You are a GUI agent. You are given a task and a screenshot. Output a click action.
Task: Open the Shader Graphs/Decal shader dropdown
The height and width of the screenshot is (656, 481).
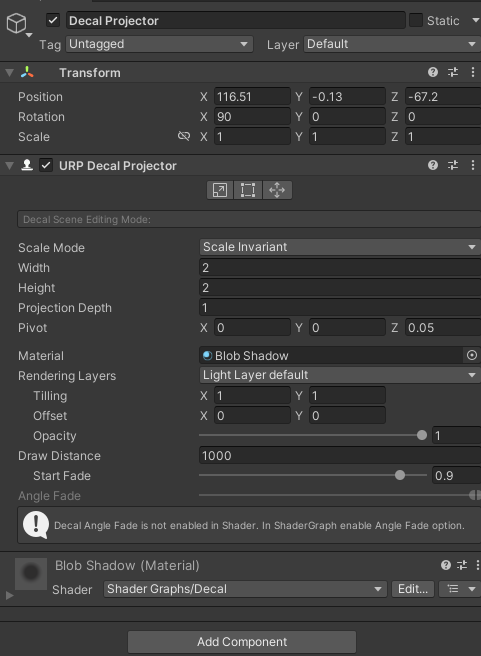(x=245, y=589)
